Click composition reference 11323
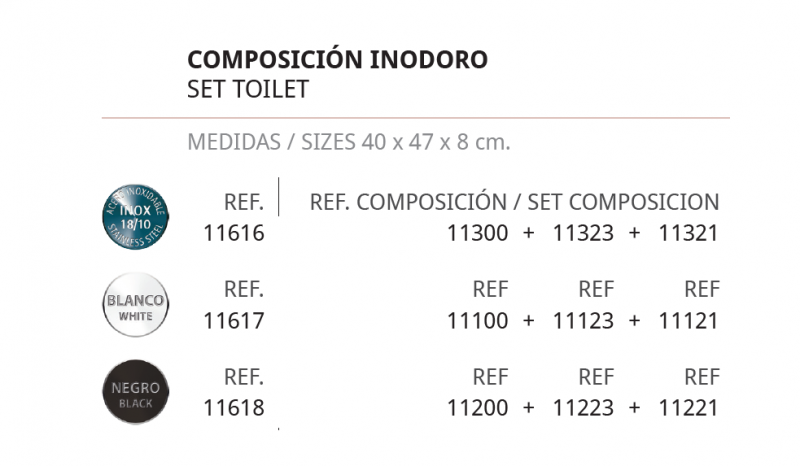 tap(583, 233)
